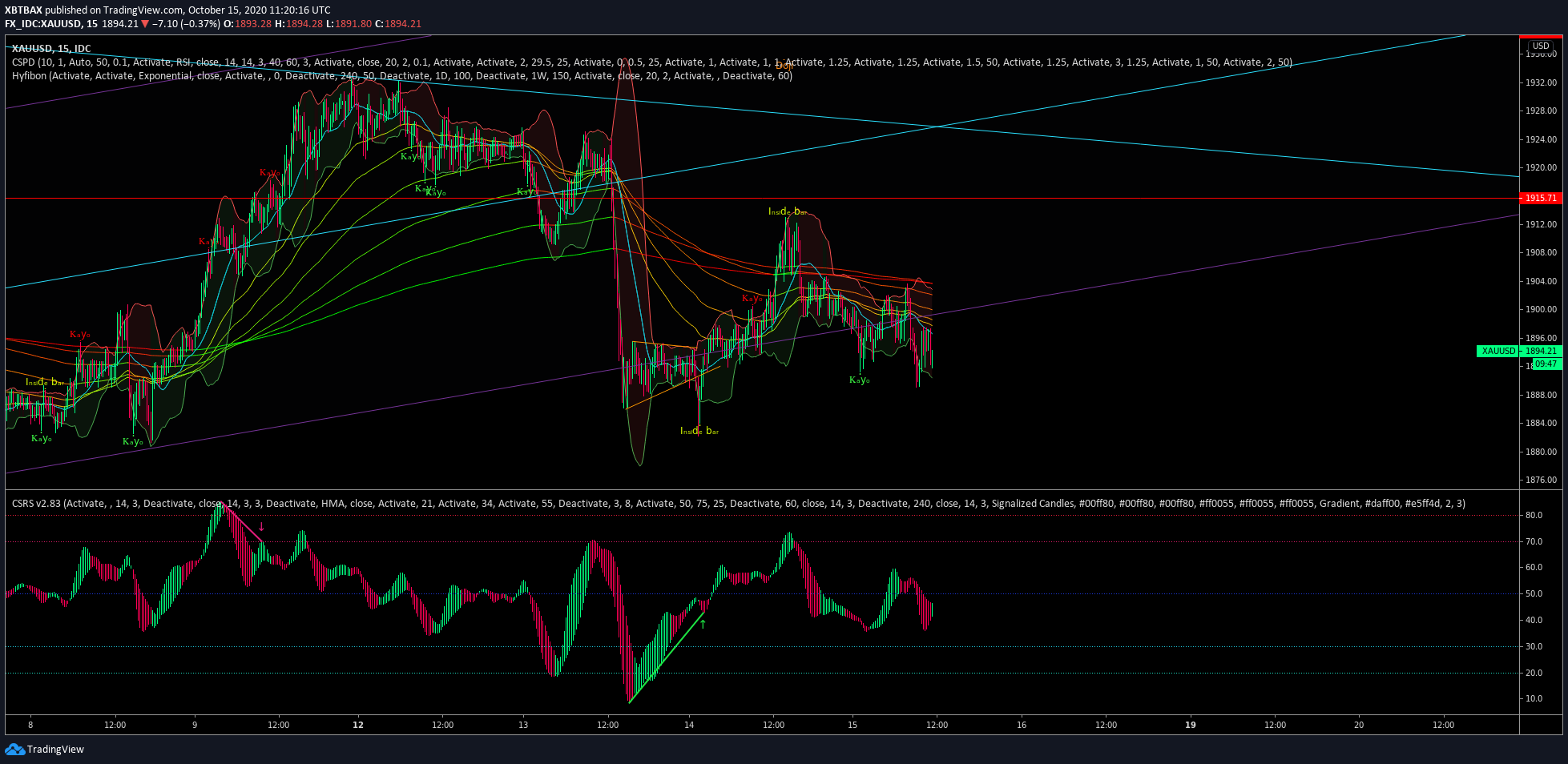Click the 20.0 level on CSRS scale

click(x=1534, y=673)
